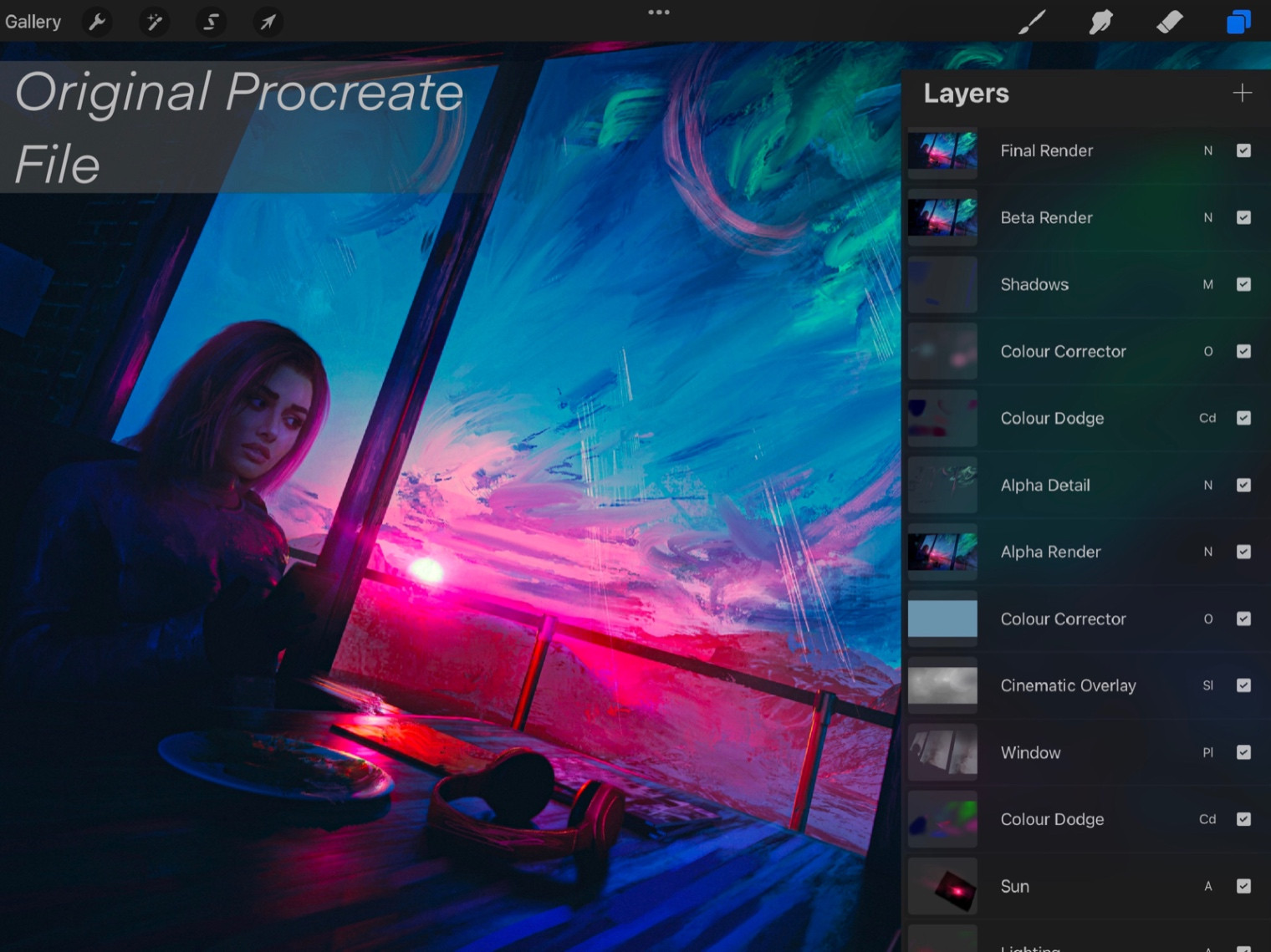This screenshot has width=1271, height=952.
Task: Uncheck the upper Colour Corrector layer
Action: point(1243,351)
